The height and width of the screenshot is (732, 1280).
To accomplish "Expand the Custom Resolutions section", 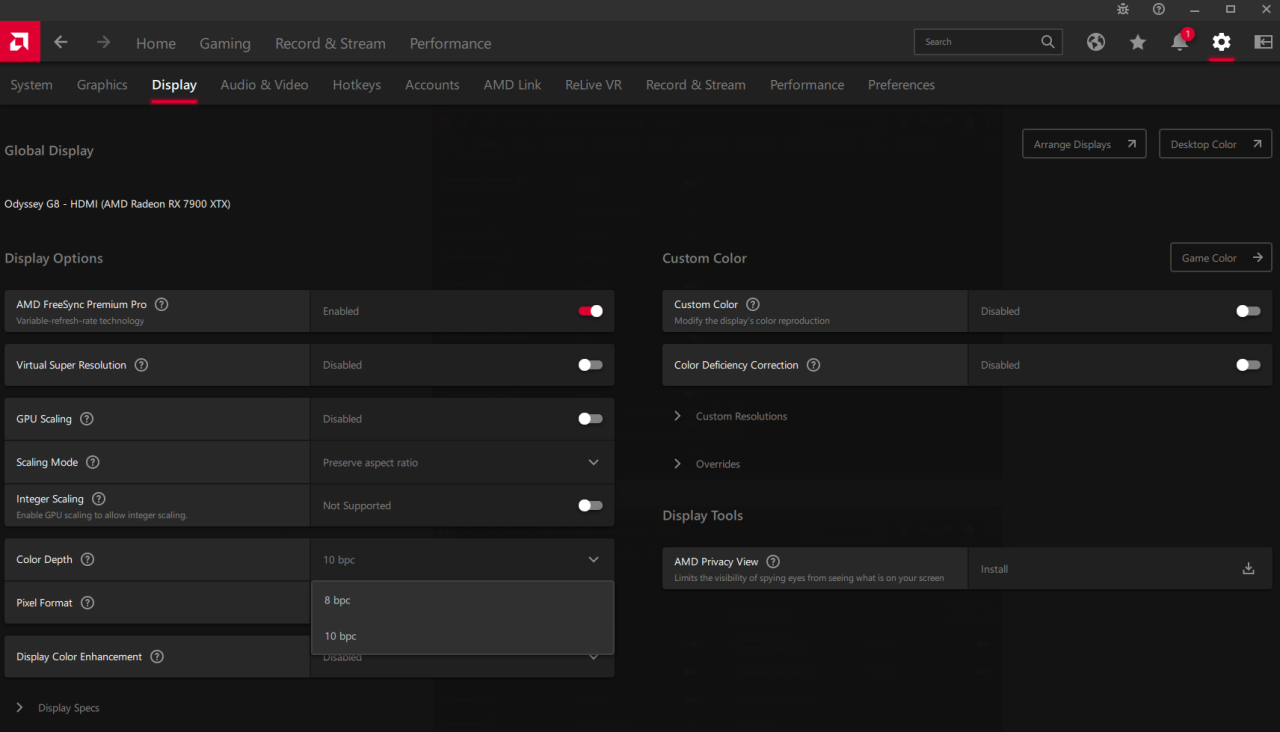I will pos(740,416).
